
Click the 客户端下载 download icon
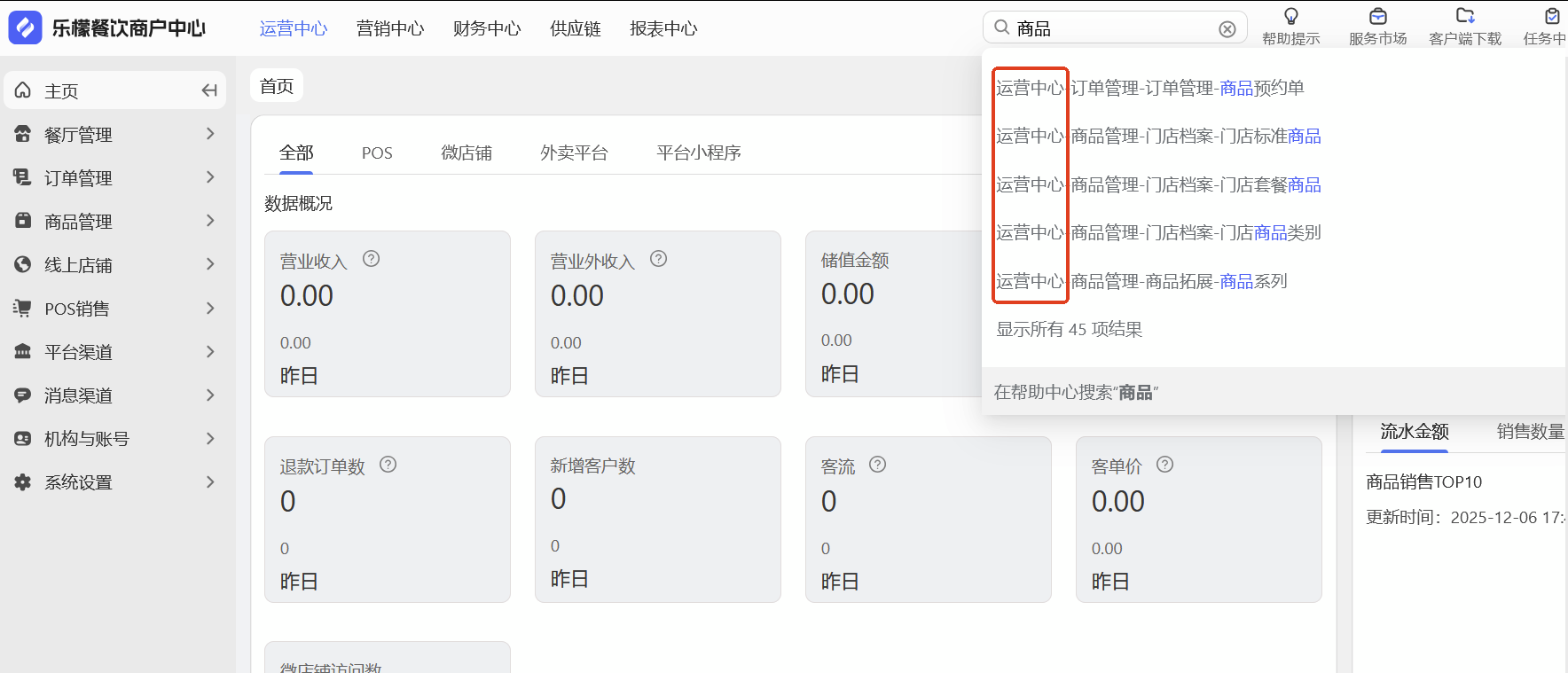click(x=1465, y=17)
